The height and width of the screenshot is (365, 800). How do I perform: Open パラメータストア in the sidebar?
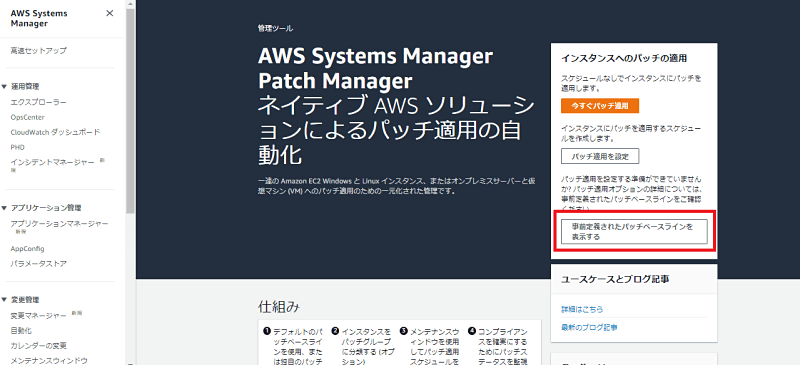tap(38, 263)
